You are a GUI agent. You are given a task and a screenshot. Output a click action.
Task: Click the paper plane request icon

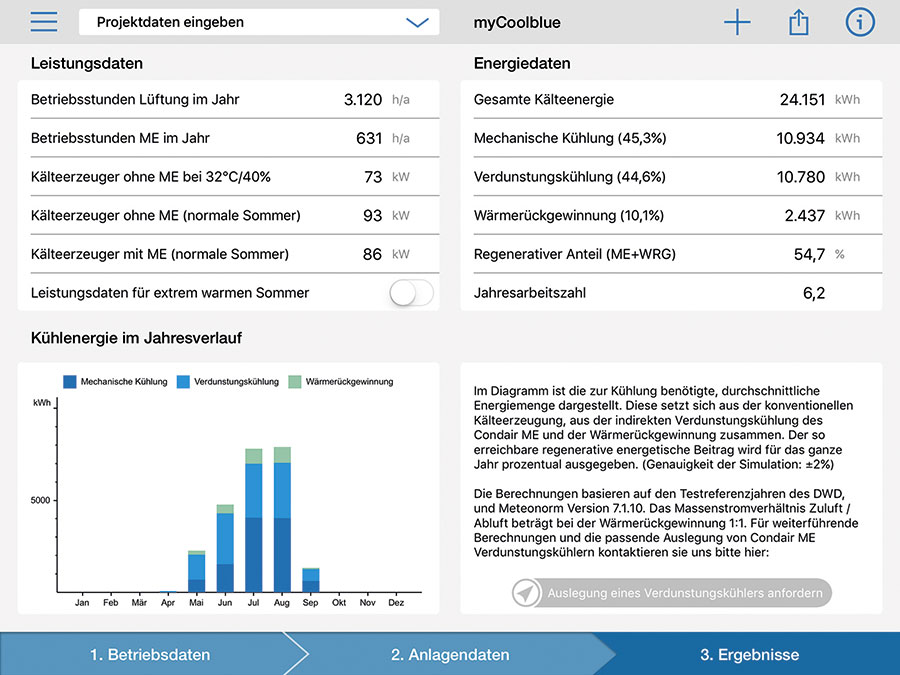pyautogui.click(x=526, y=593)
